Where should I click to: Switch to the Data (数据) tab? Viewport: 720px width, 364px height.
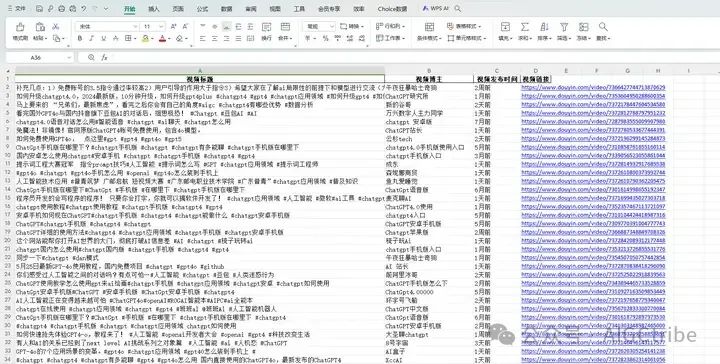(226, 9)
